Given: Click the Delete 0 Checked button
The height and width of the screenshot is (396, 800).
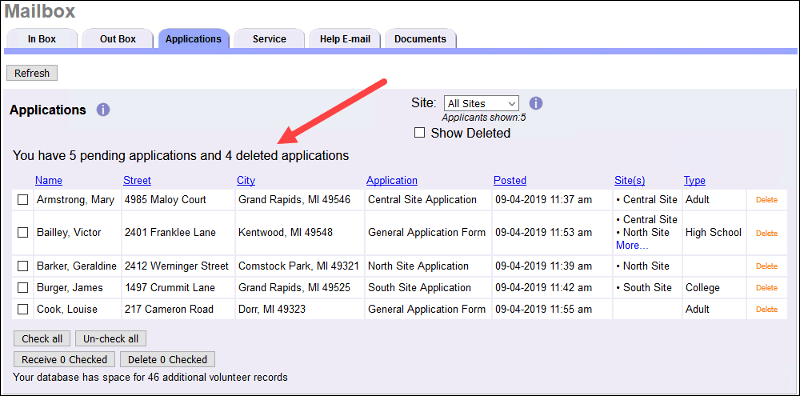Looking at the screenshot, I should point(167,359).
